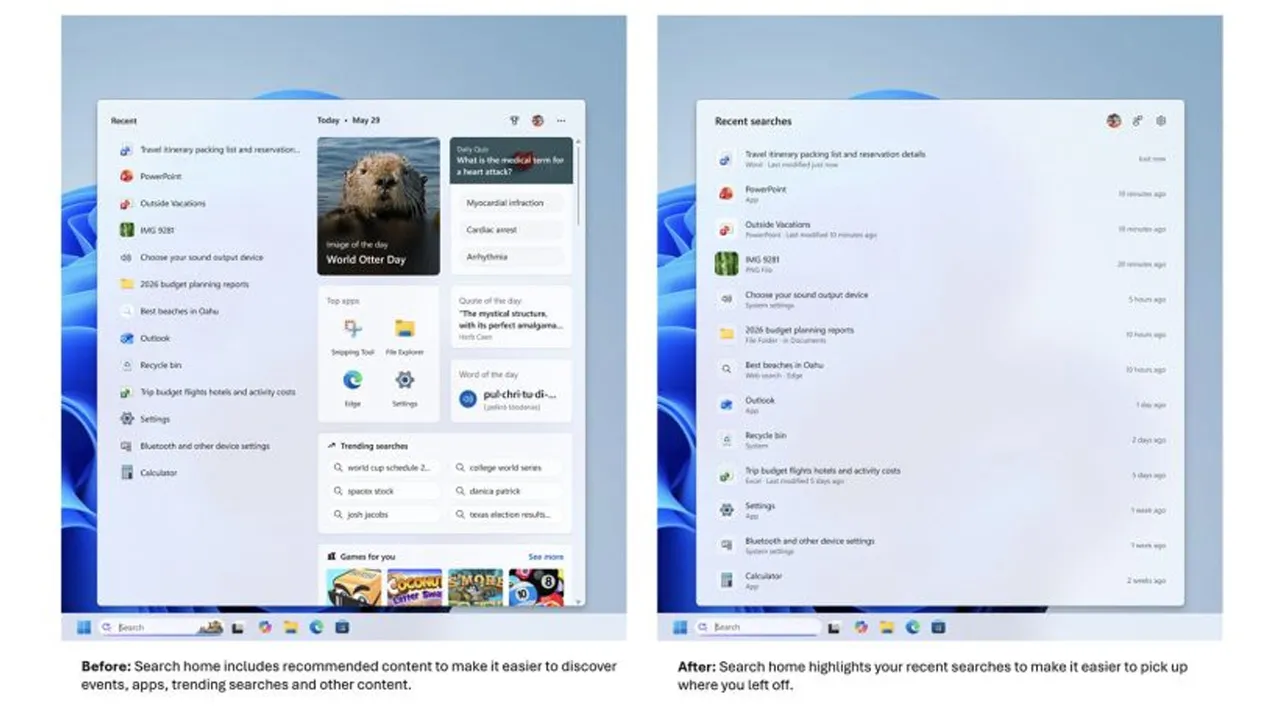The height and width of the screenshot is (720, 1280).
Task: Open Microsoft Store on After panel taskbar
Action: click(x=938, y=627)
